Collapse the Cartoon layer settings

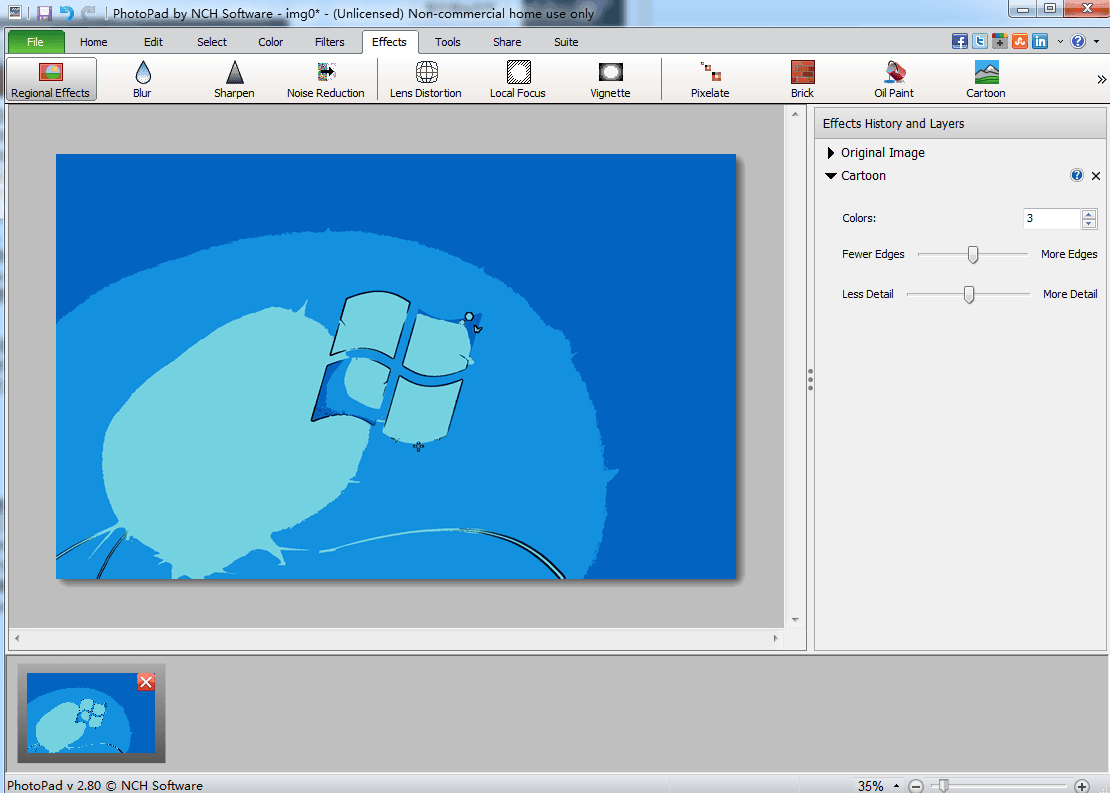pos(831,176)
